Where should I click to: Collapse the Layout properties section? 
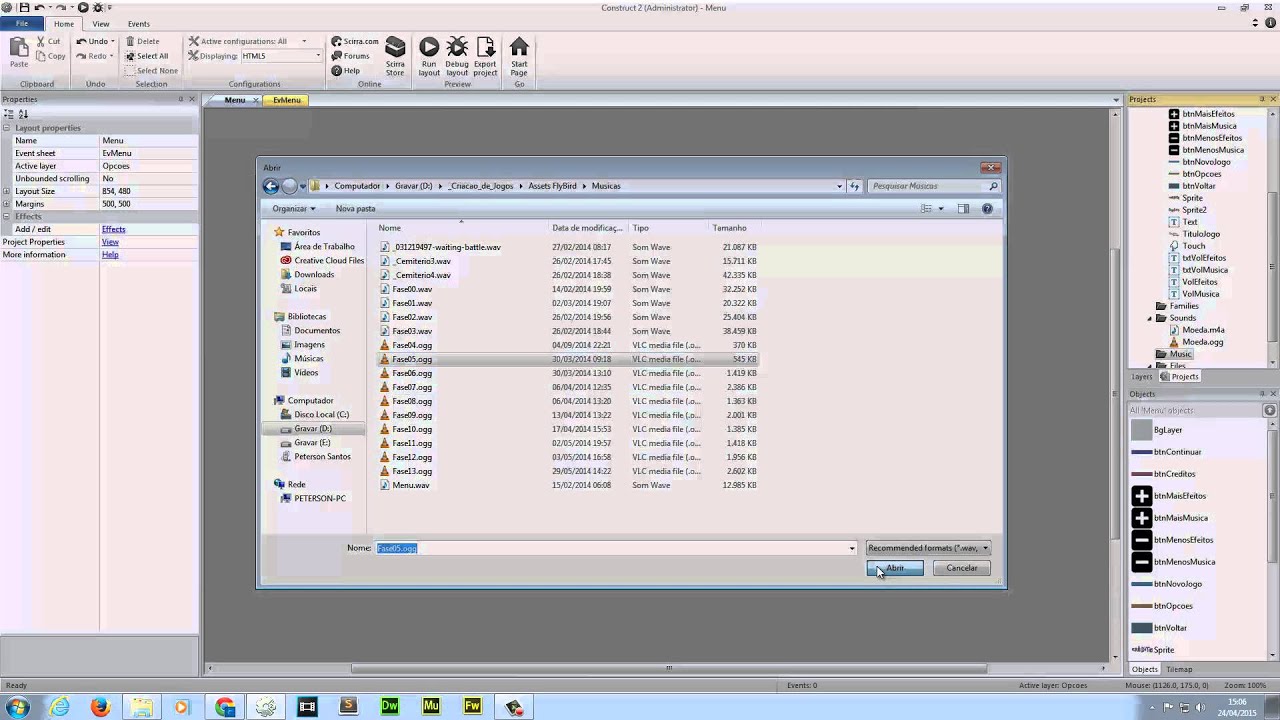(x=6, y=128)
